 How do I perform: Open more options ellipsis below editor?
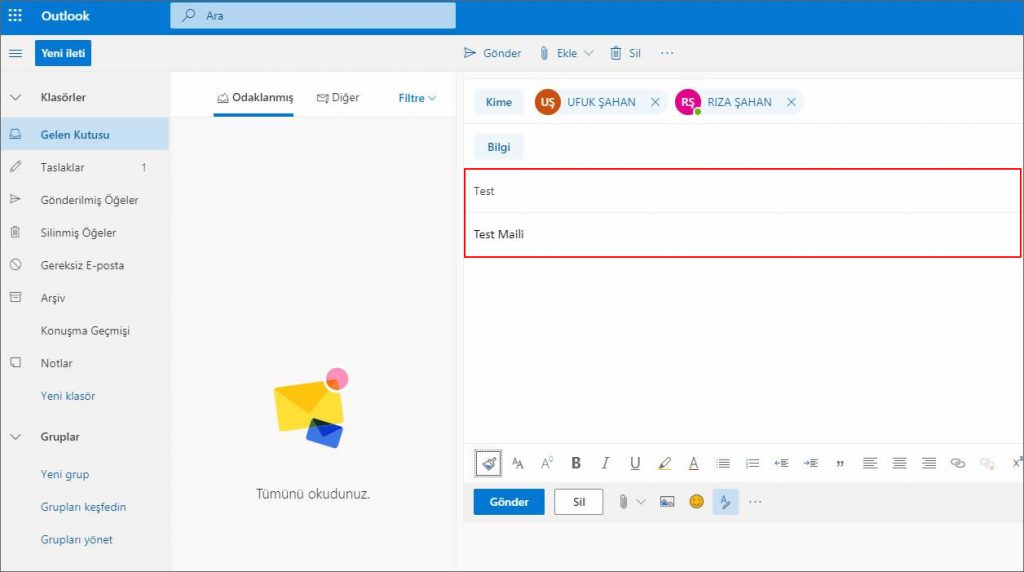[755, 501]
